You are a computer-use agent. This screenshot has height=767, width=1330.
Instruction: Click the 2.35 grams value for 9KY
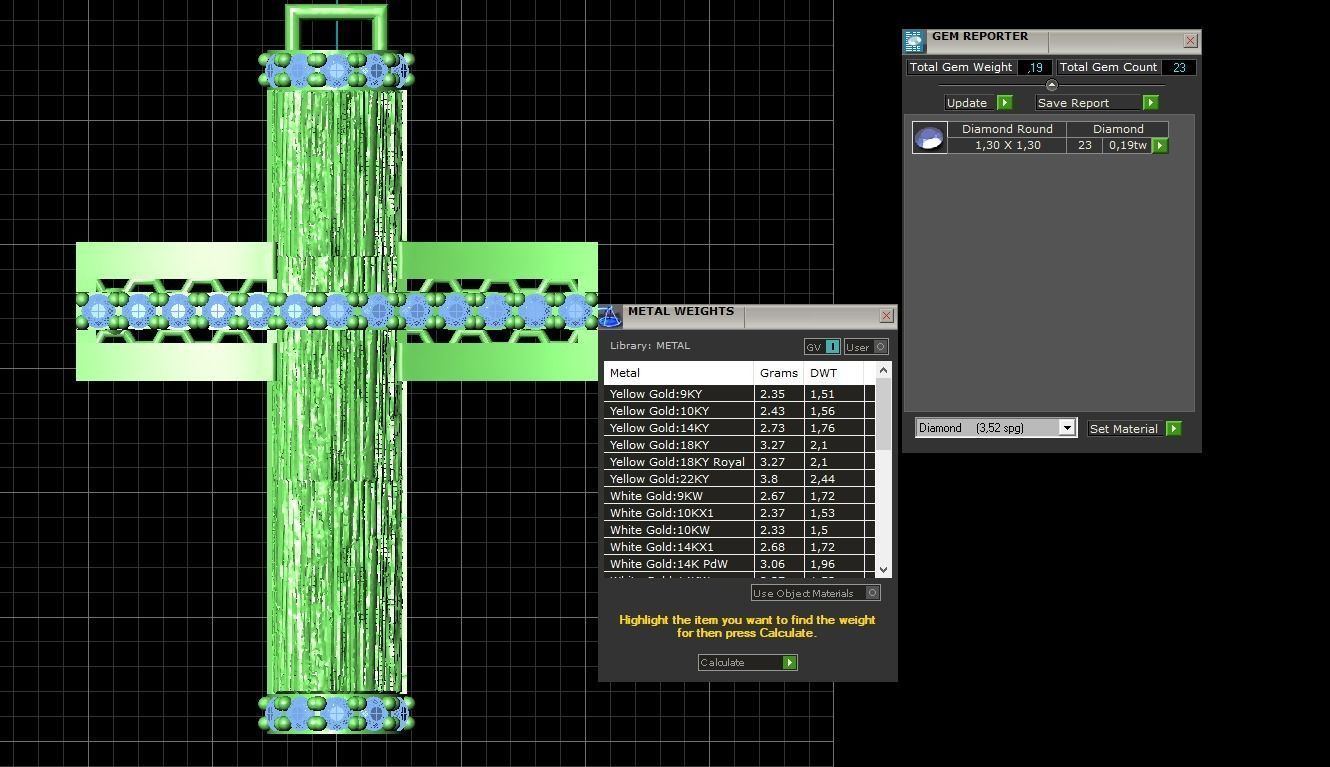(779, 394)
